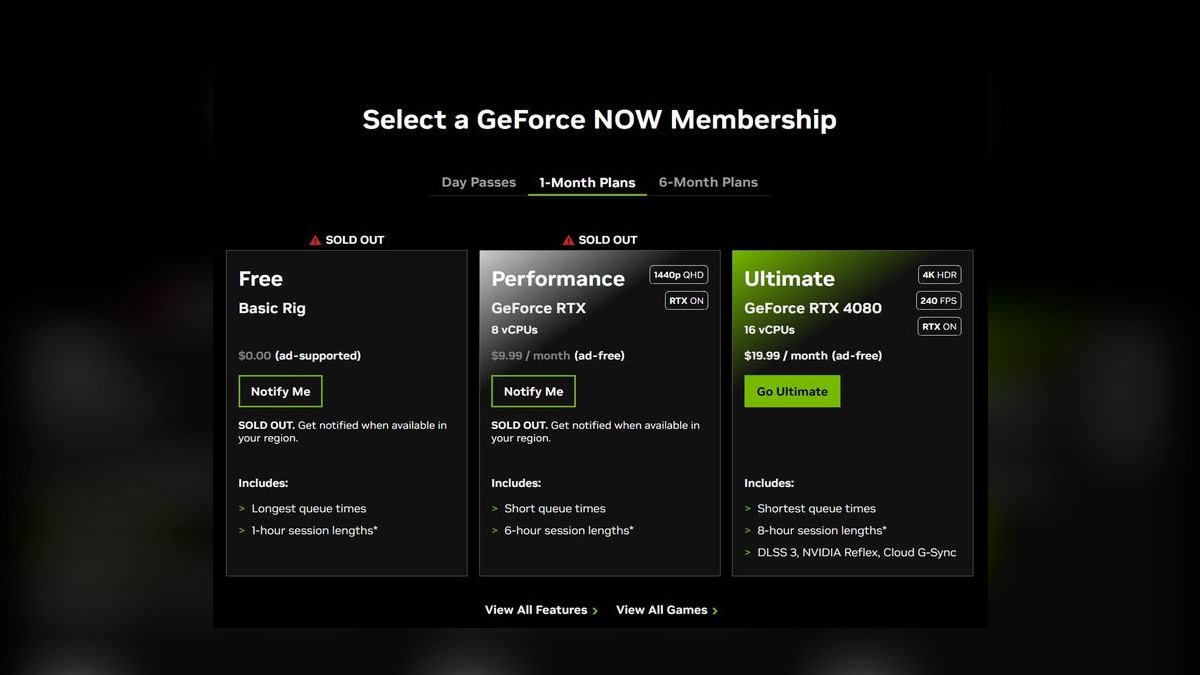Click the 8-hour session lengths feature
The height and width of the screenshot is (675, 1200).
[822, 531]
